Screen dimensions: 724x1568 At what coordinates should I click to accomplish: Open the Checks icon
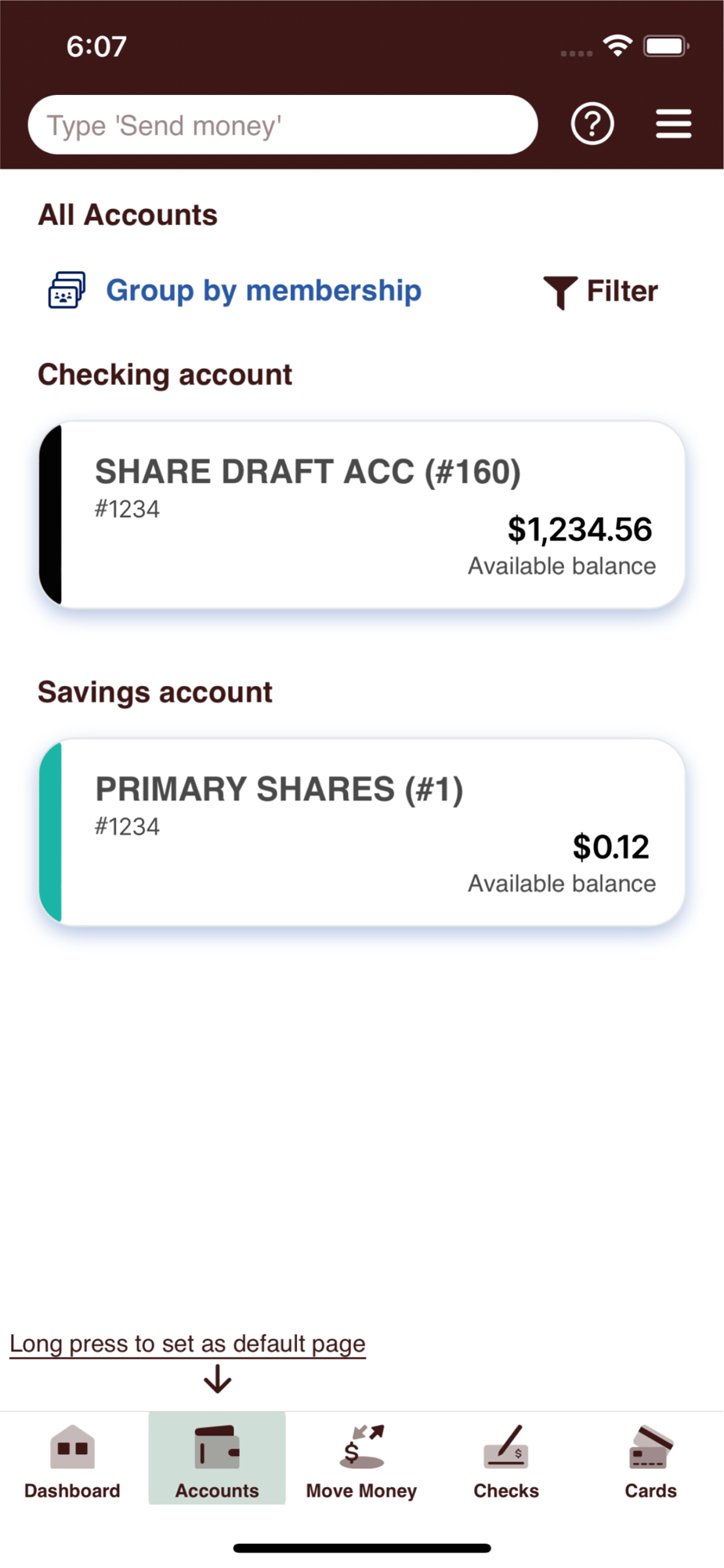(506, 1446)
